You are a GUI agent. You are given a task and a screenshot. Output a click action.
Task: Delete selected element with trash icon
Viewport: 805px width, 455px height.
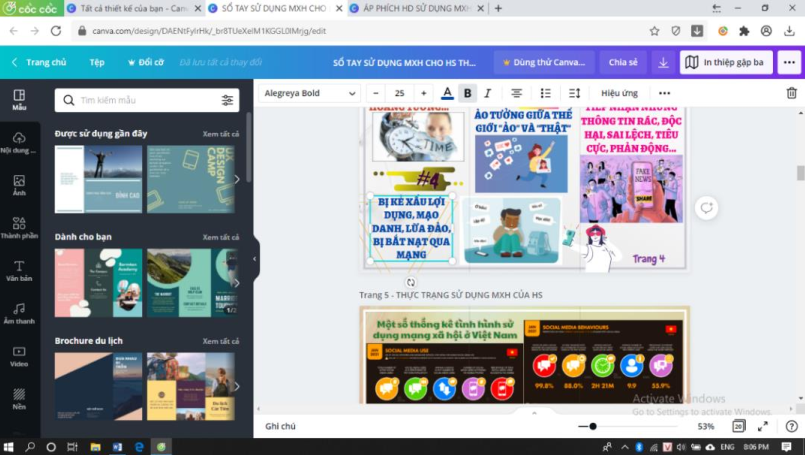[791, 93]
